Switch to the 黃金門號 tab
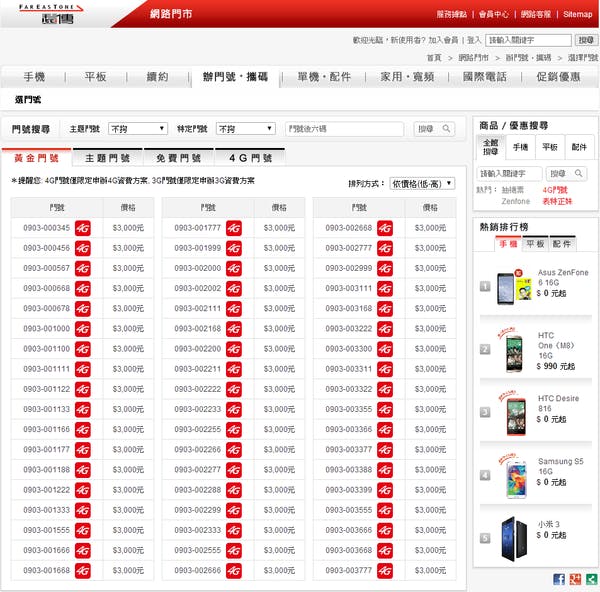This screenshot has height=592, width=600. (36, 158)
